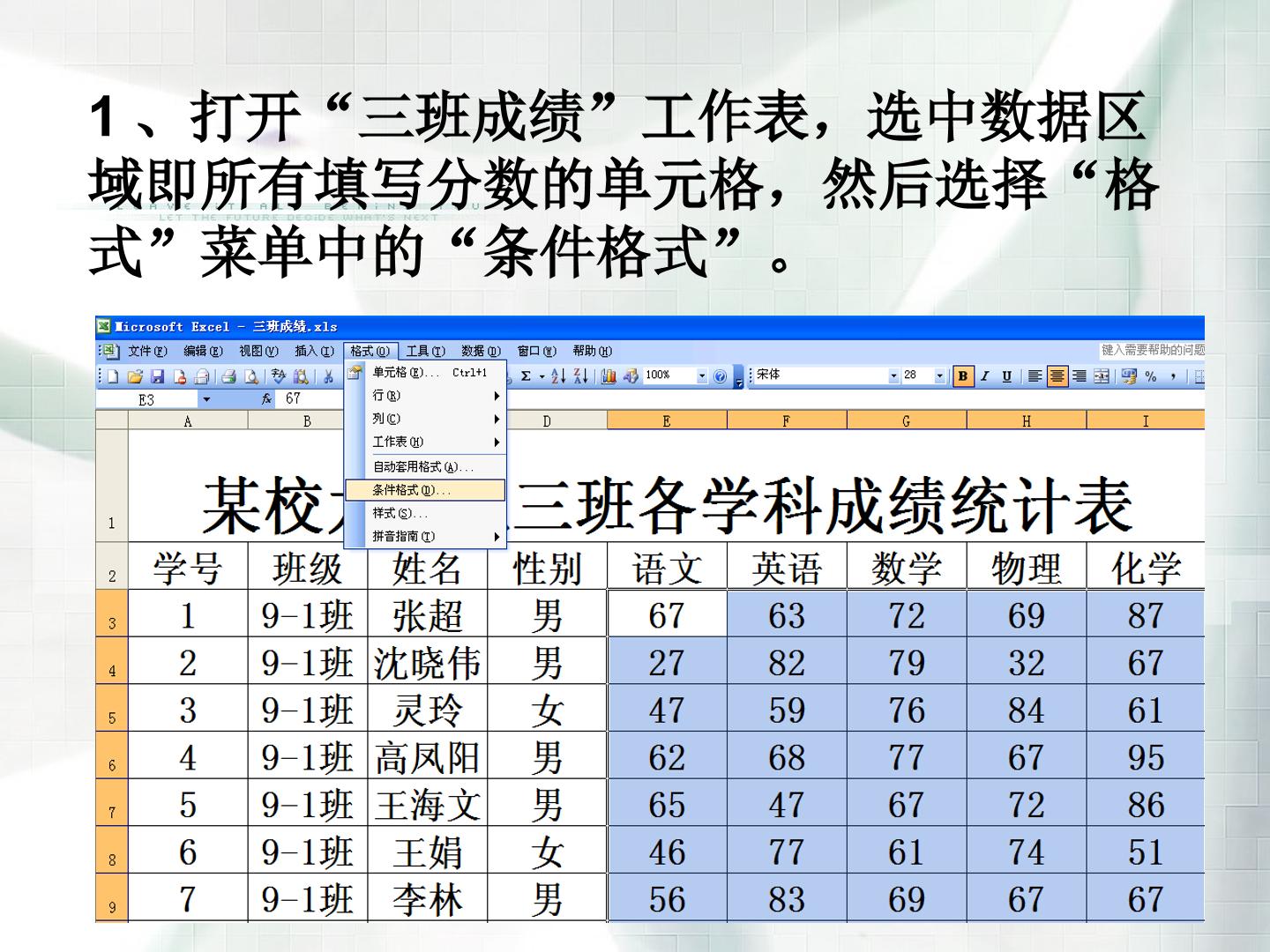
Task: Open the zoom 100% dropdown
Action: 702,376
